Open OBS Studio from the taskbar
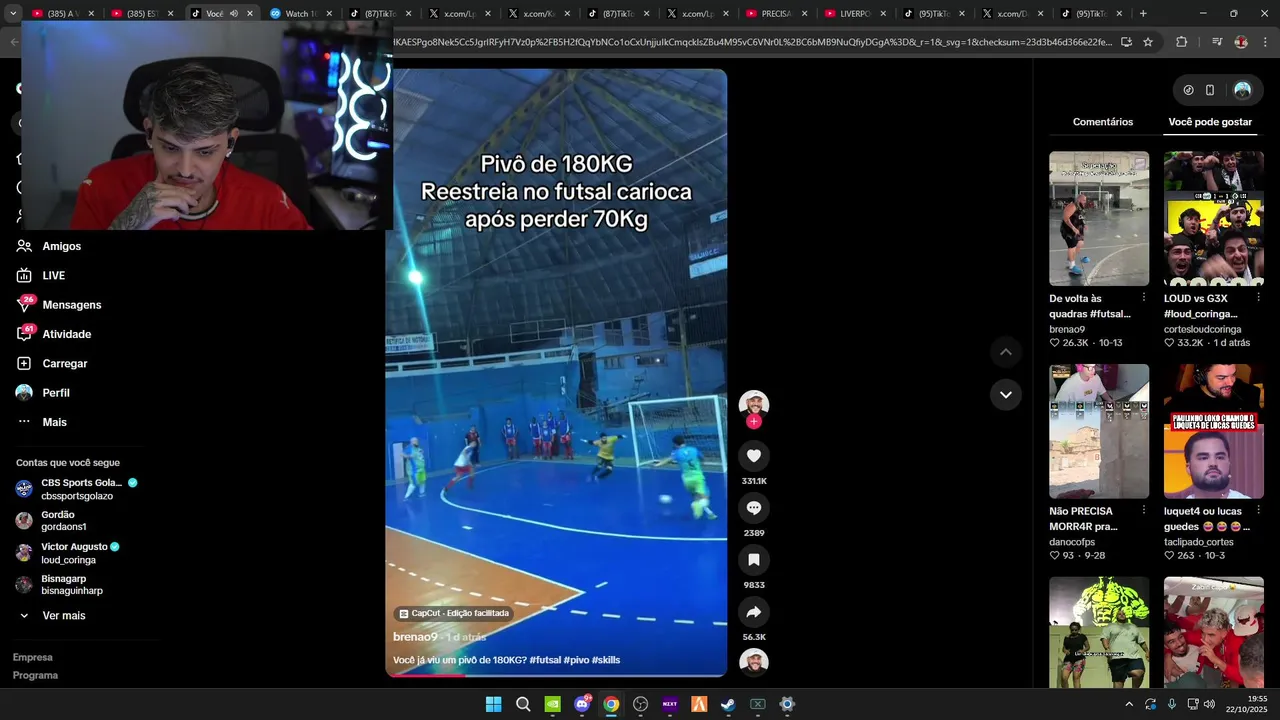The width and height of the screenshot is (1280, 720). click(x=641, y=704)
